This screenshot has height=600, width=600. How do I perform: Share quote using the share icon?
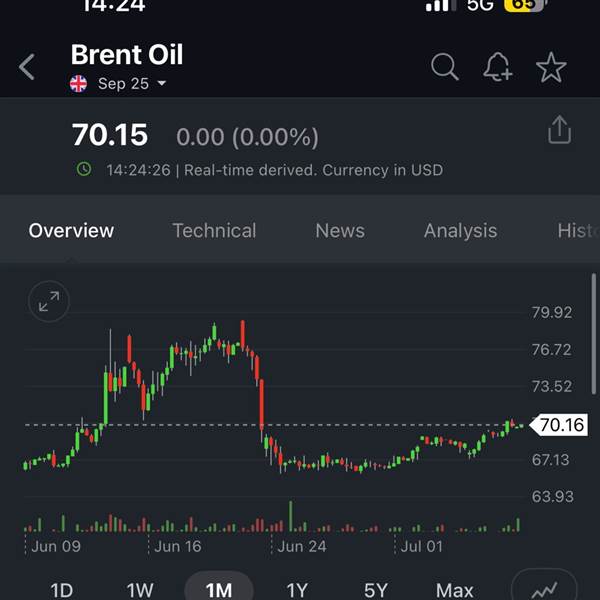click(559, 130)
